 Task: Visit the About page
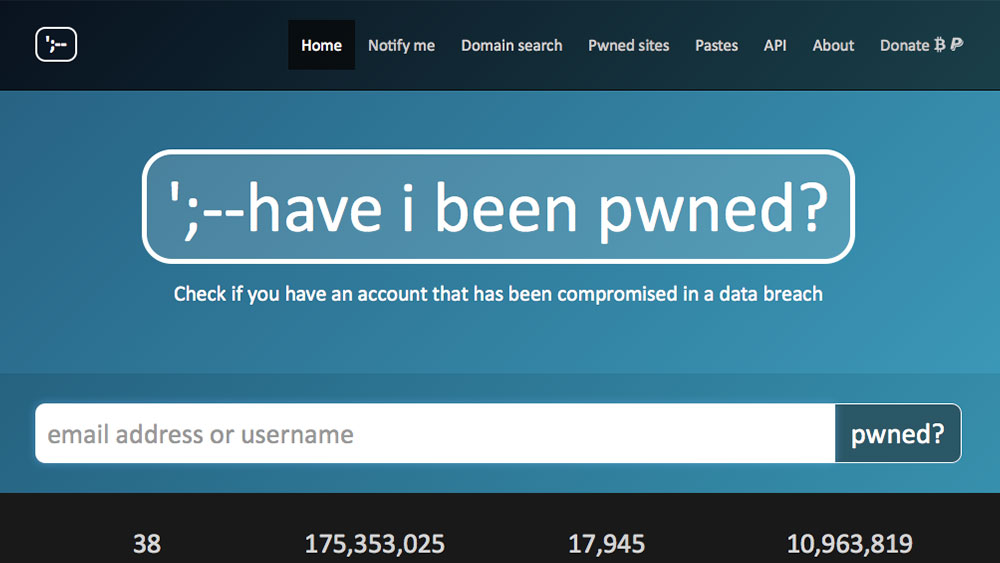pyautogui.click(x=833, y=45)
